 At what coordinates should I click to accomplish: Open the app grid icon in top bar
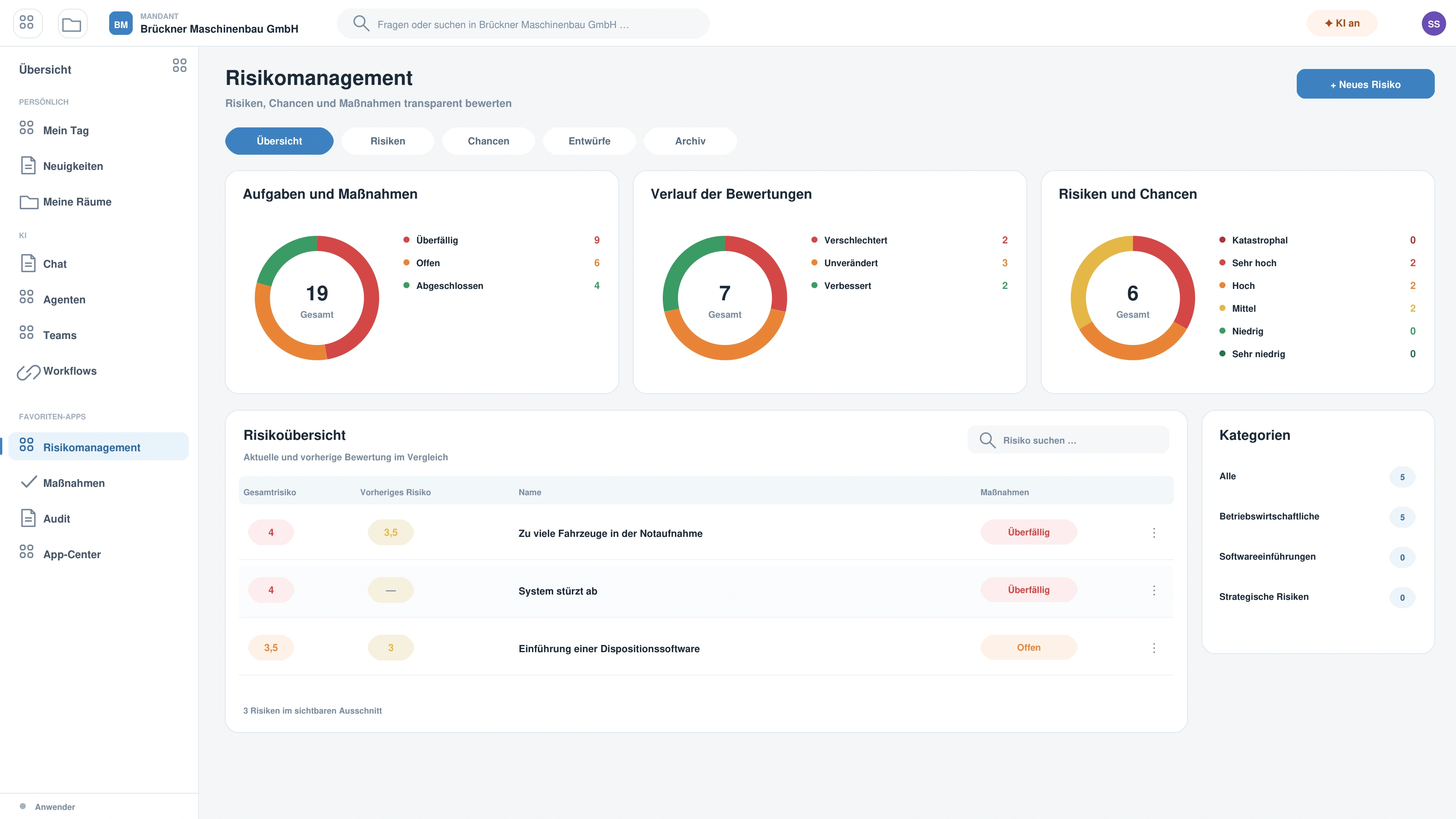point(27,23)
